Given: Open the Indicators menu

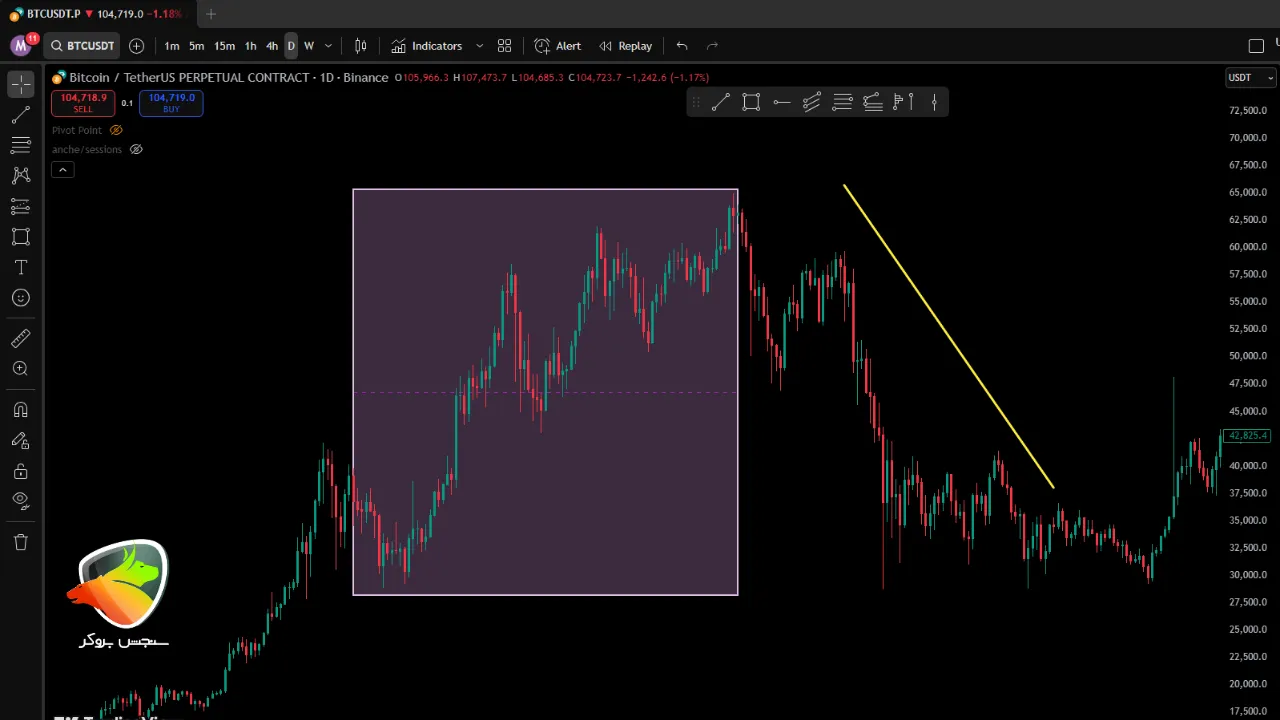Looking at the screenshot, I should 427,46.
